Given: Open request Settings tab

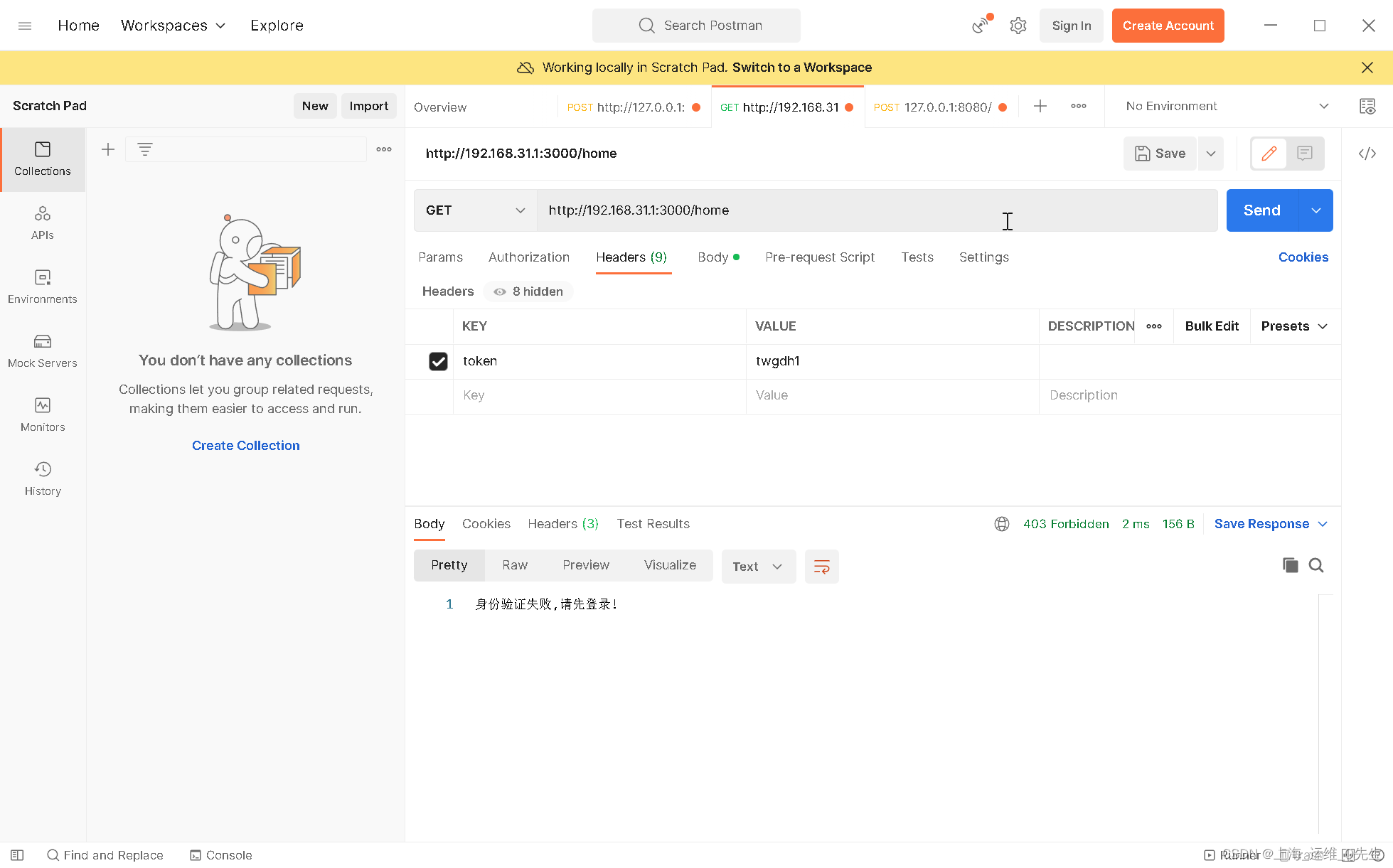Looking at the screenshot, I should click(x=984, y=257).
